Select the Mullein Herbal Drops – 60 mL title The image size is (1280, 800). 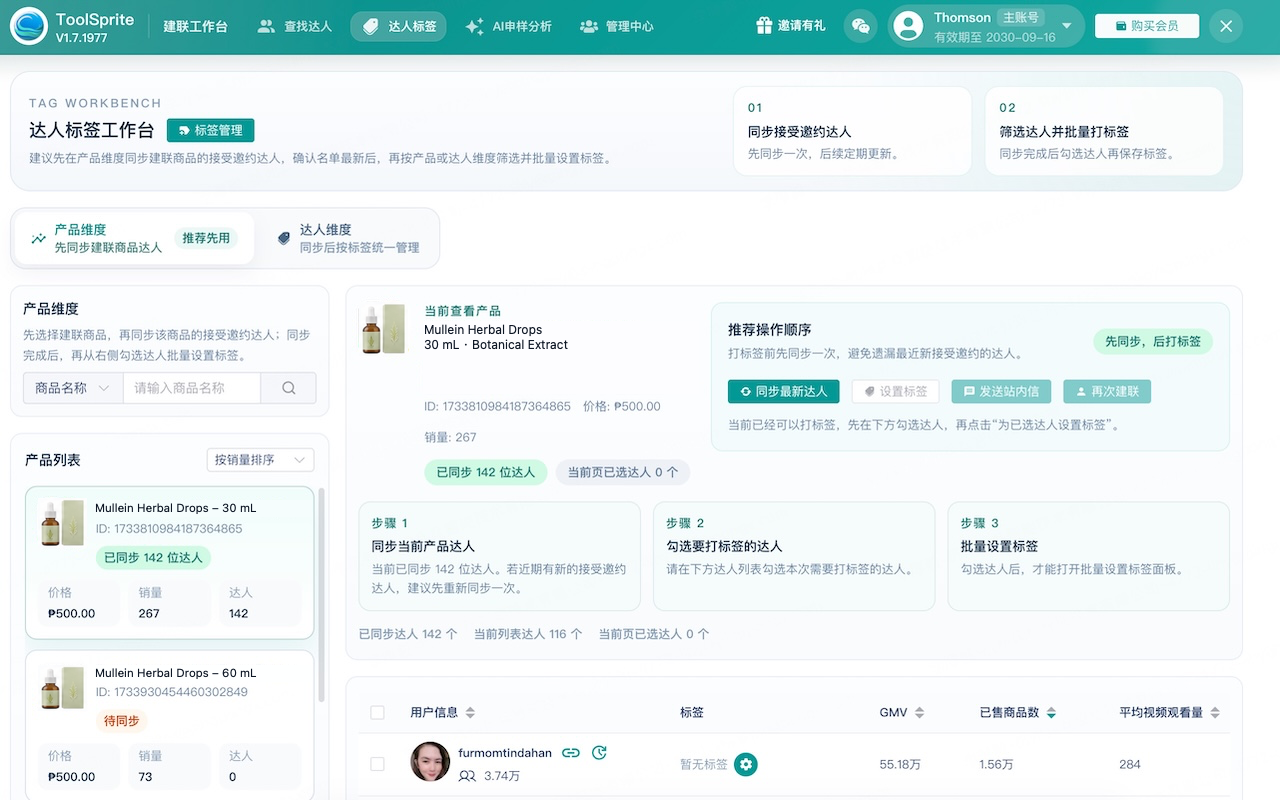coord(176,673)
